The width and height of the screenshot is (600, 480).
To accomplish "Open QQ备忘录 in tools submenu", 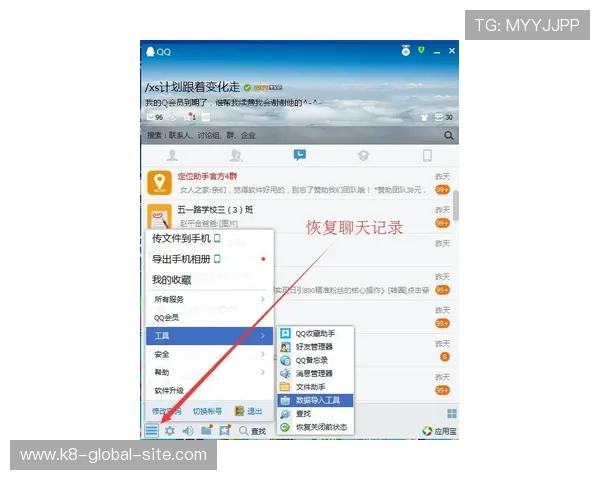I will click(315, 360).
